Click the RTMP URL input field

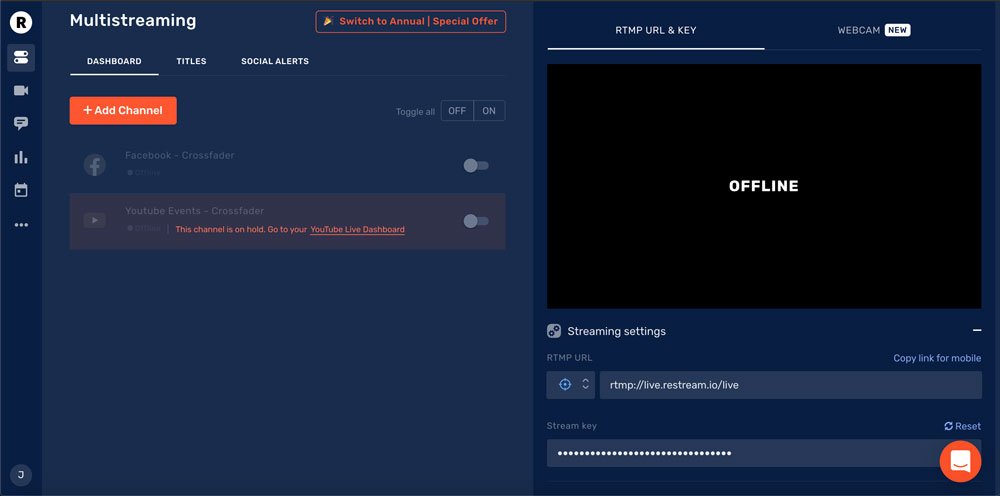790,385
